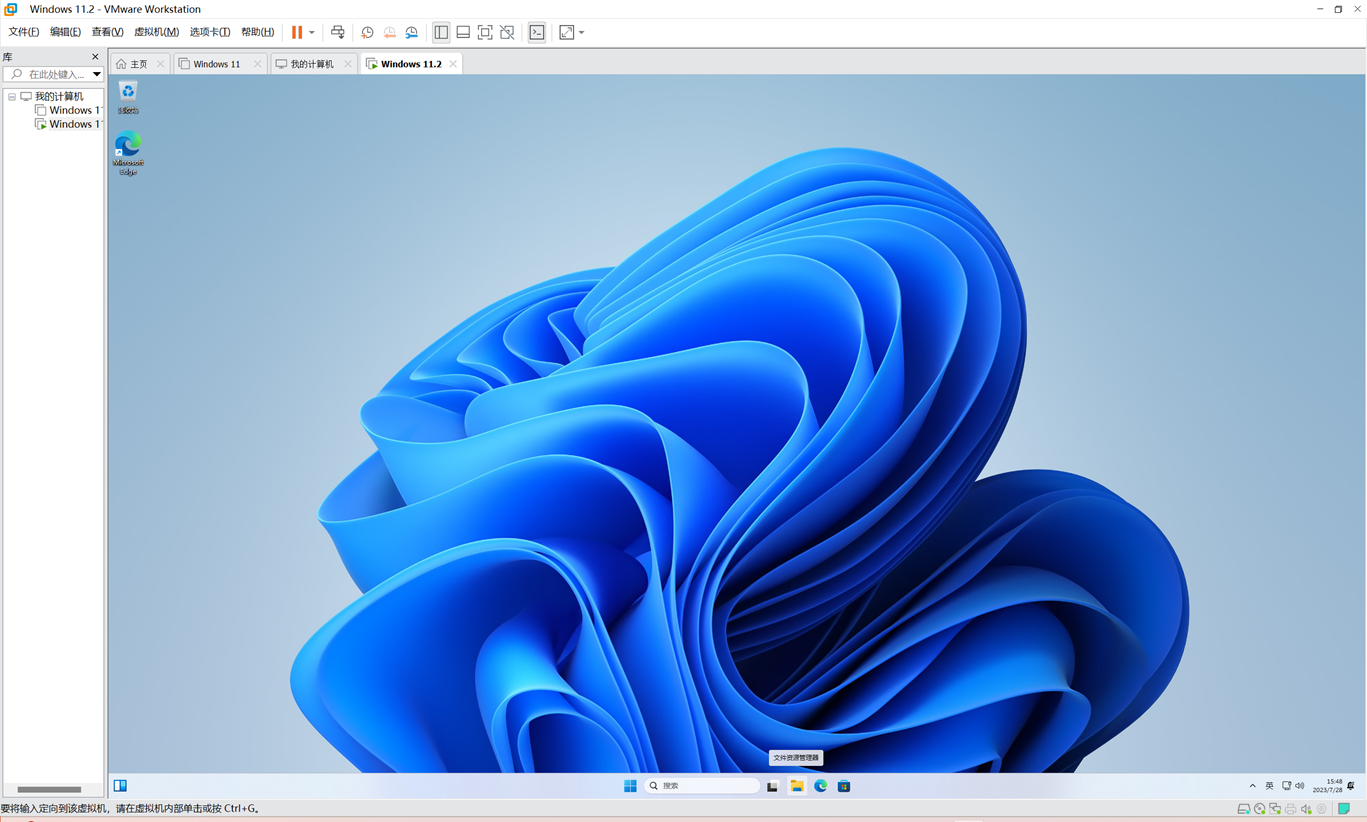1367x822 pixels.
Task: Click the revert to snapshot toolbar icon
Action: (389, 32)
